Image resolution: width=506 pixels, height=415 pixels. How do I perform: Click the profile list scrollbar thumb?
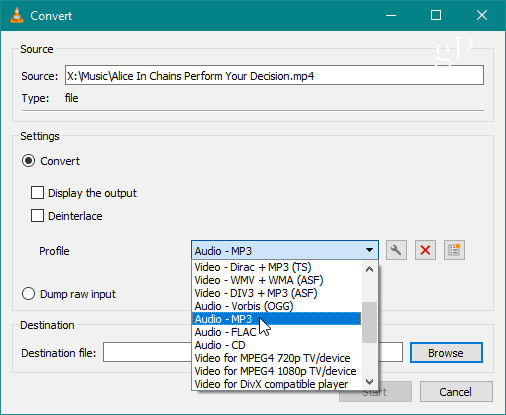[369, 322]
